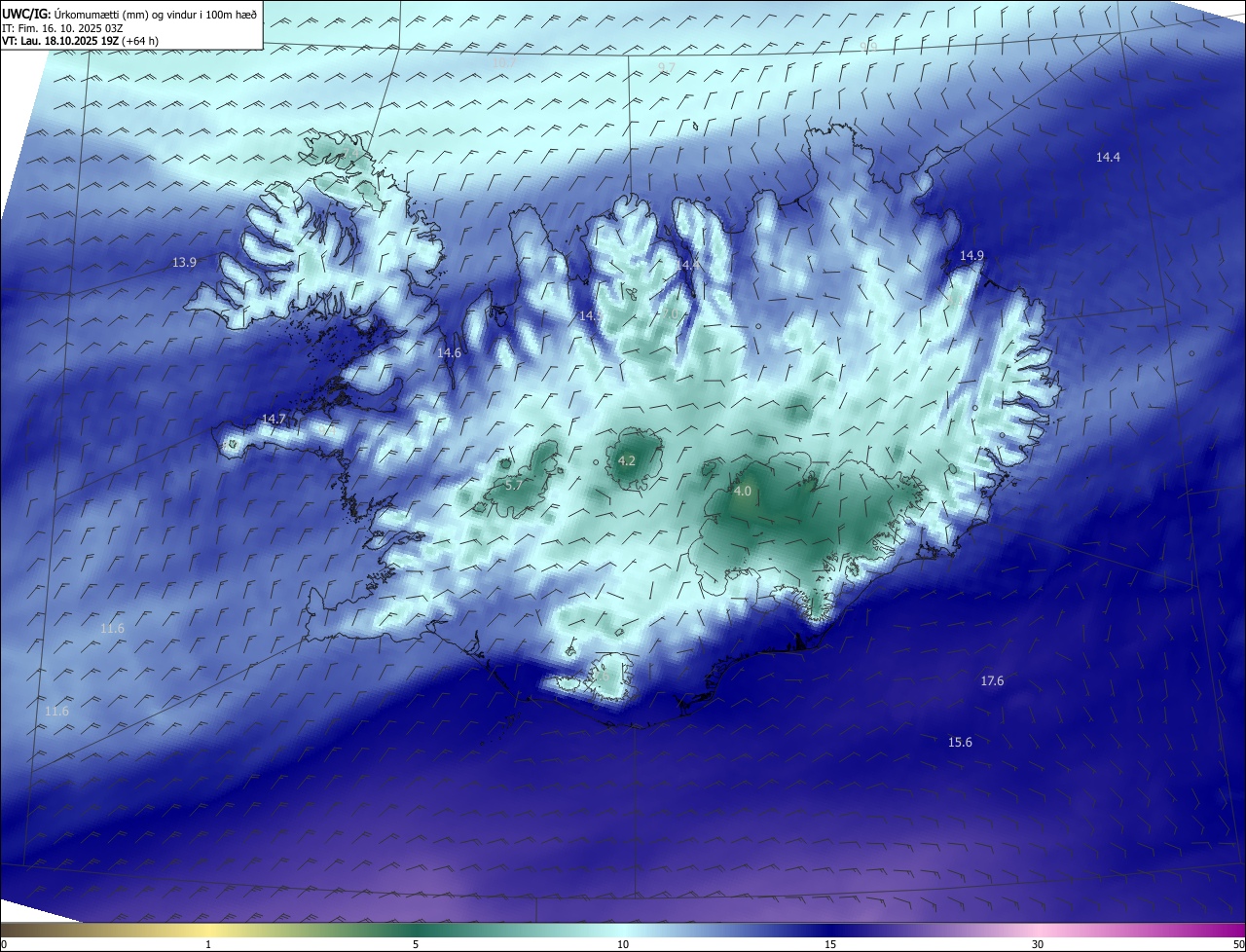Click the legend tick label 10
Image resolution: width=1246 pixels, height=952 pixels.
(x=623, y=945)
